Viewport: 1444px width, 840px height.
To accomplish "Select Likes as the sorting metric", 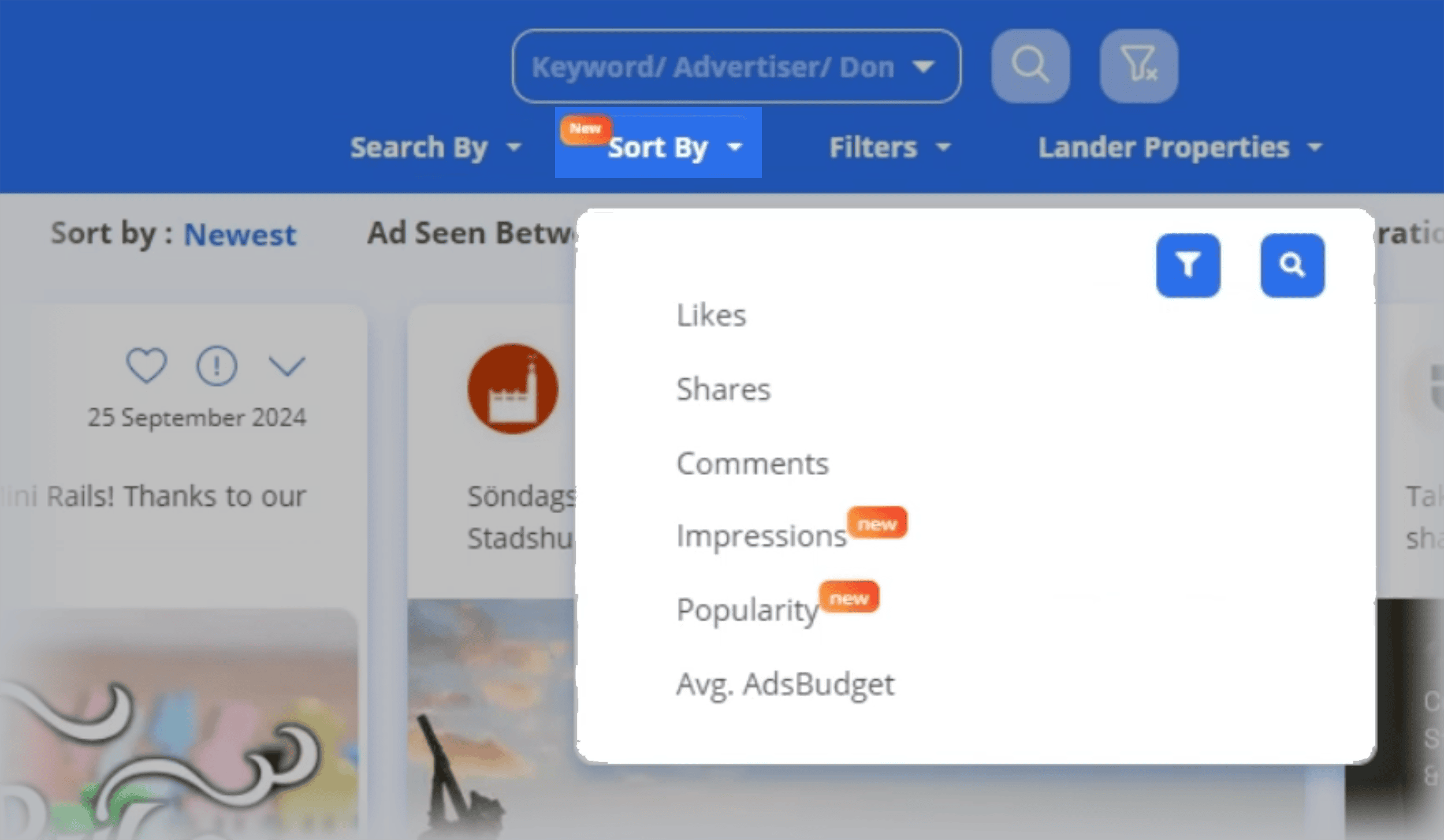I will pos(710,315).
